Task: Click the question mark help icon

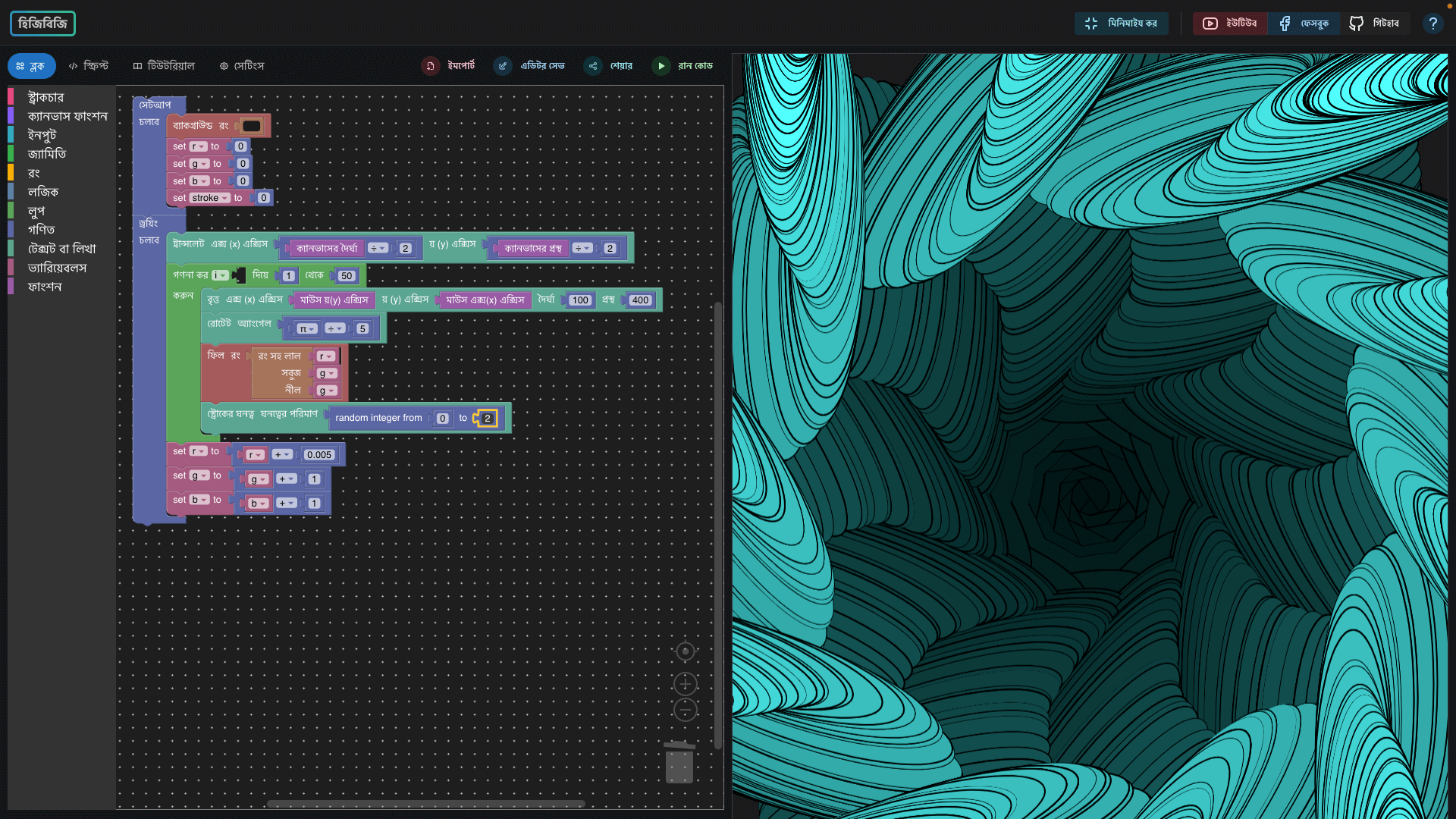Action: tap(1432, 24)
